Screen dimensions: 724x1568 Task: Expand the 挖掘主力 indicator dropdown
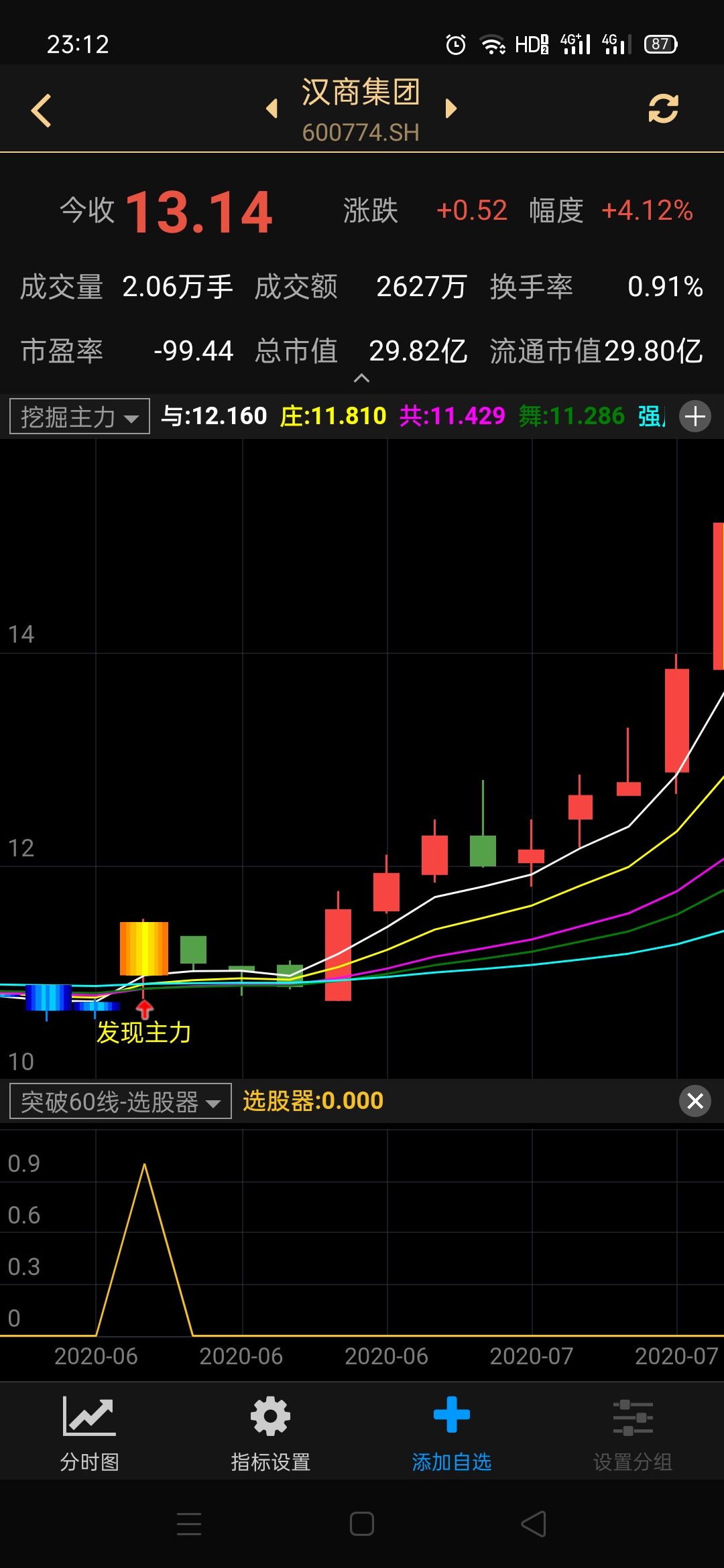[80, 417]
